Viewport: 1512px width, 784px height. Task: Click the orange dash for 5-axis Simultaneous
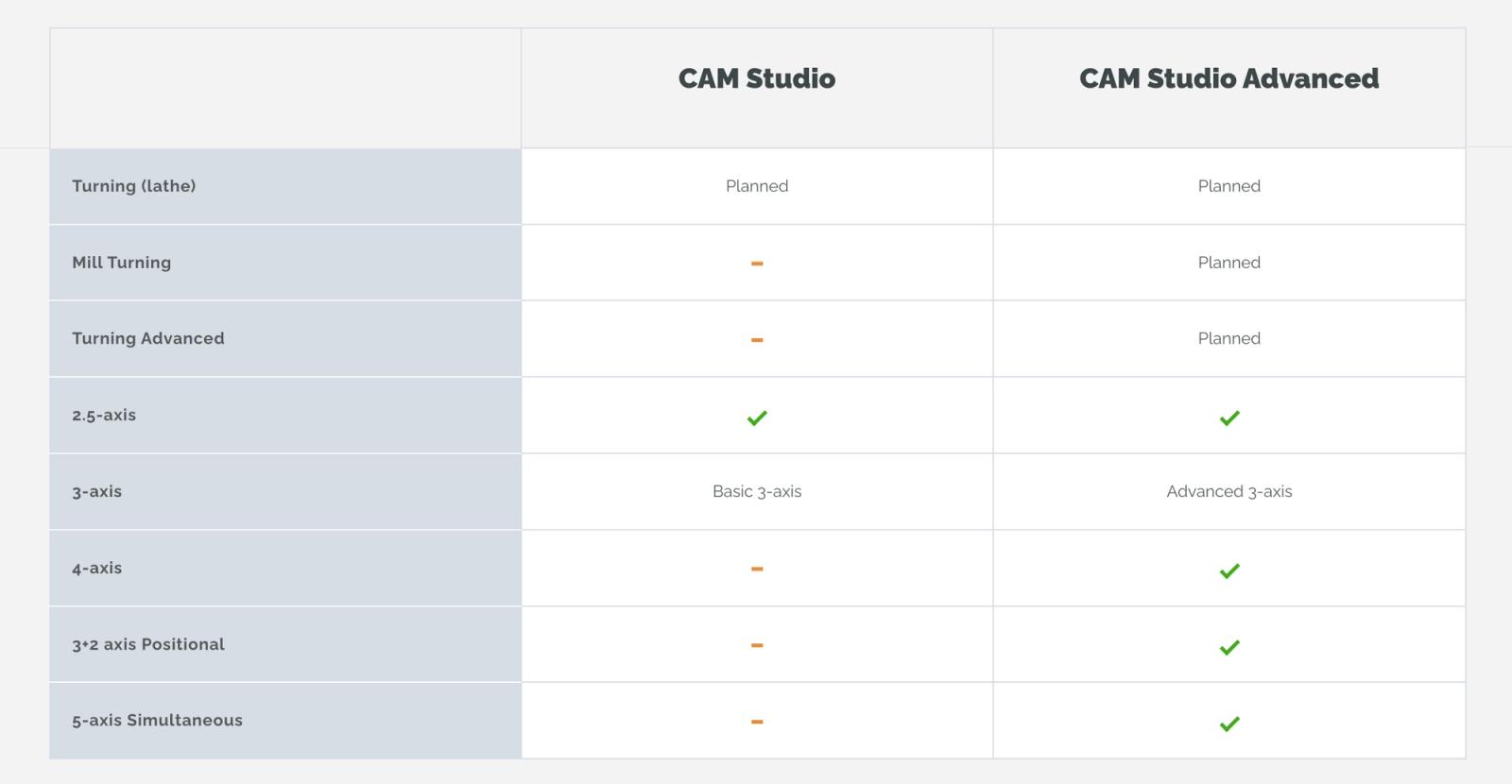click(757, 722)
